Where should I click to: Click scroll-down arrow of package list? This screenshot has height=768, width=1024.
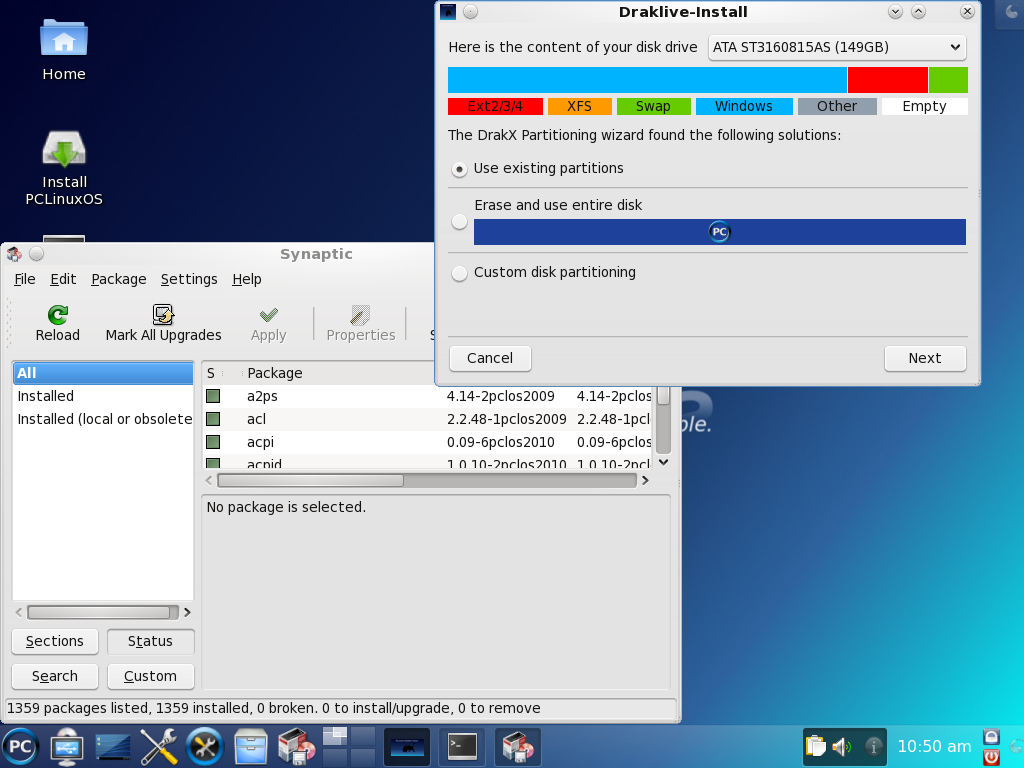point(663,462)
